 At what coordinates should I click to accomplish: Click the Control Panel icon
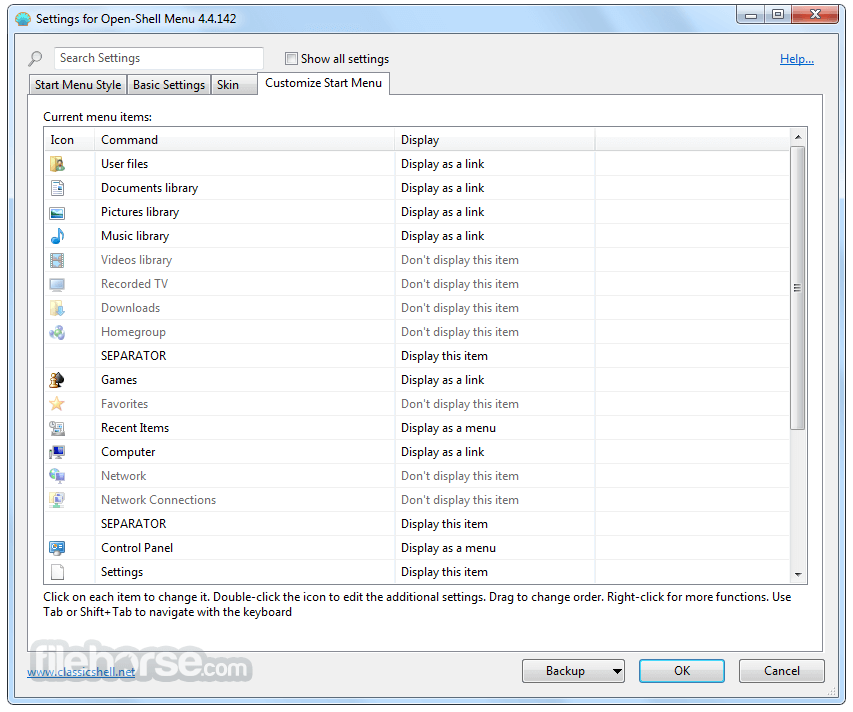tap(57, 548)
